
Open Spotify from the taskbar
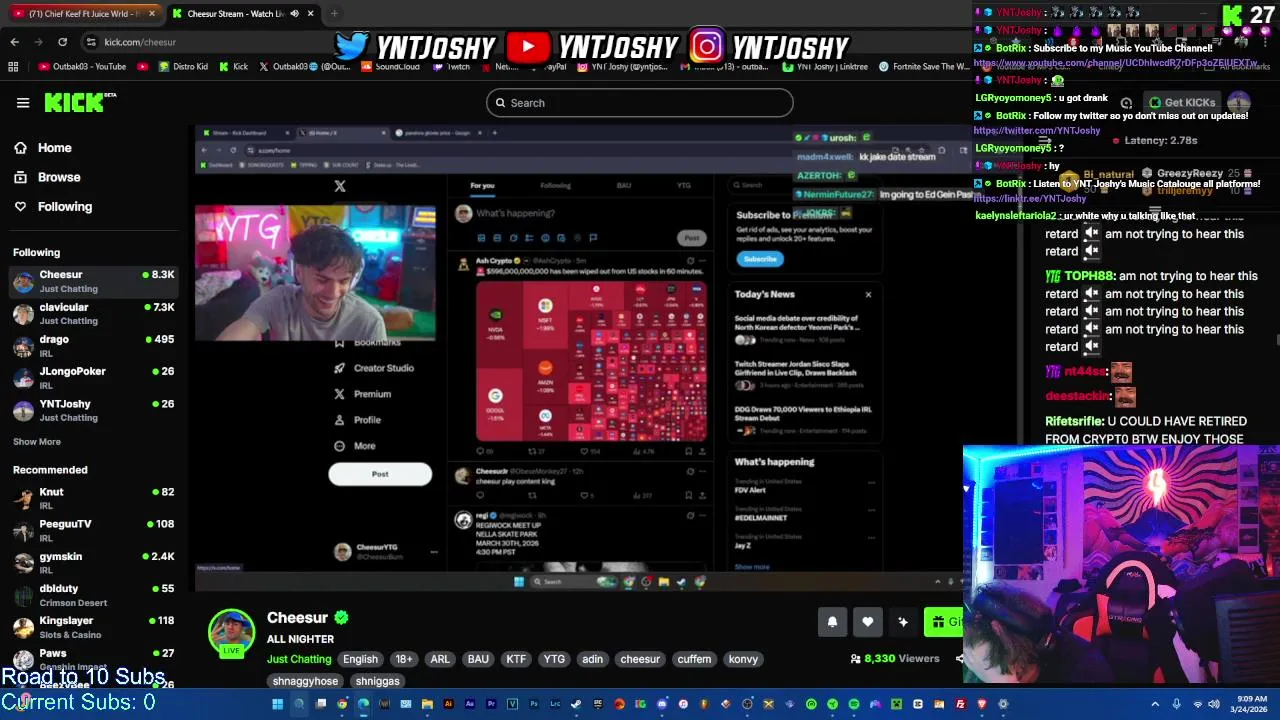pos(854,704)
